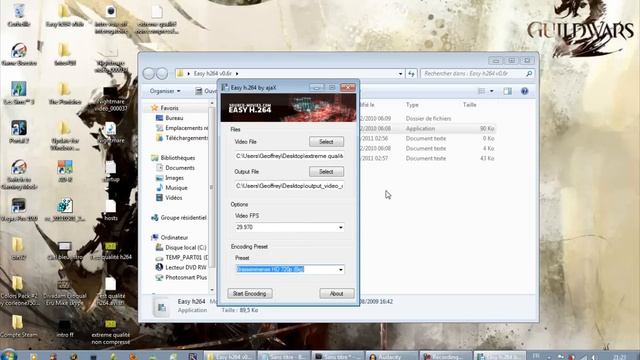Open Emplacements récents in Favoris
The image size is (640, 360).
(x=182, y=128)
